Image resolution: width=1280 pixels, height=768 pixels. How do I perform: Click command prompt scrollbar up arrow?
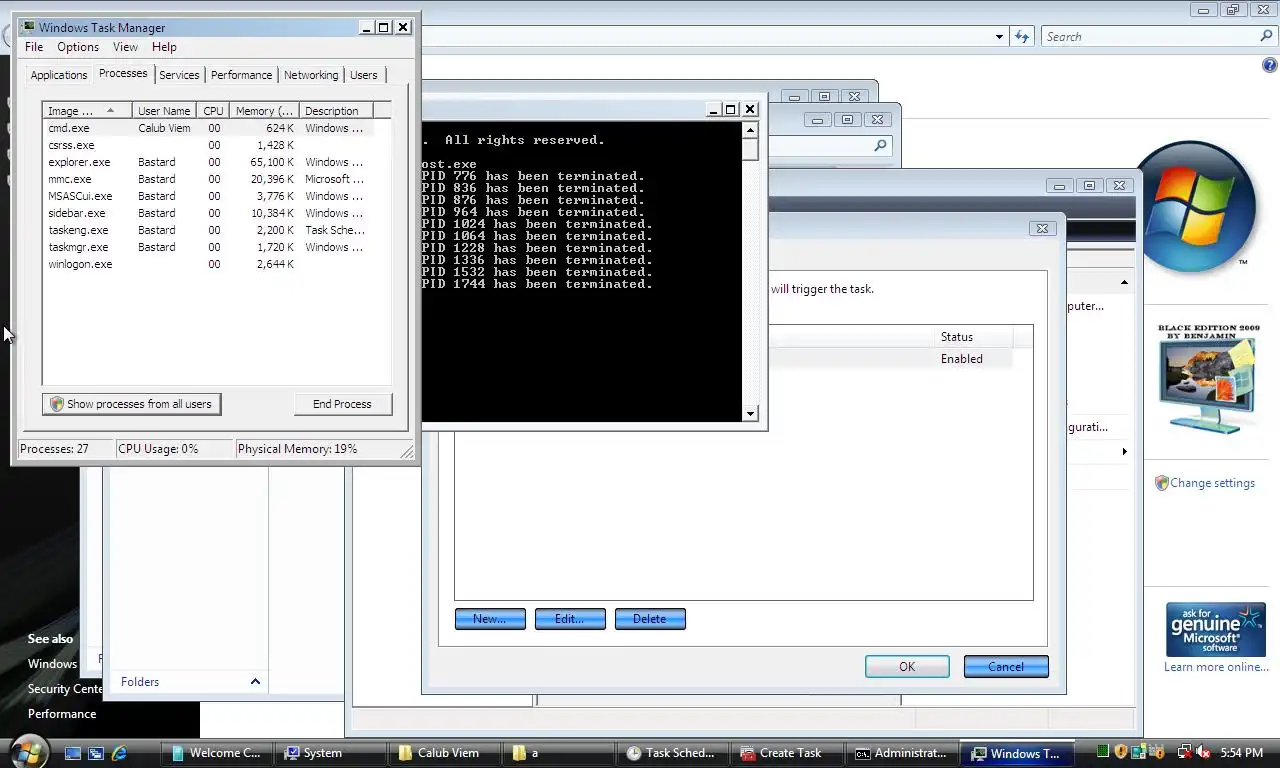[750, 130]
